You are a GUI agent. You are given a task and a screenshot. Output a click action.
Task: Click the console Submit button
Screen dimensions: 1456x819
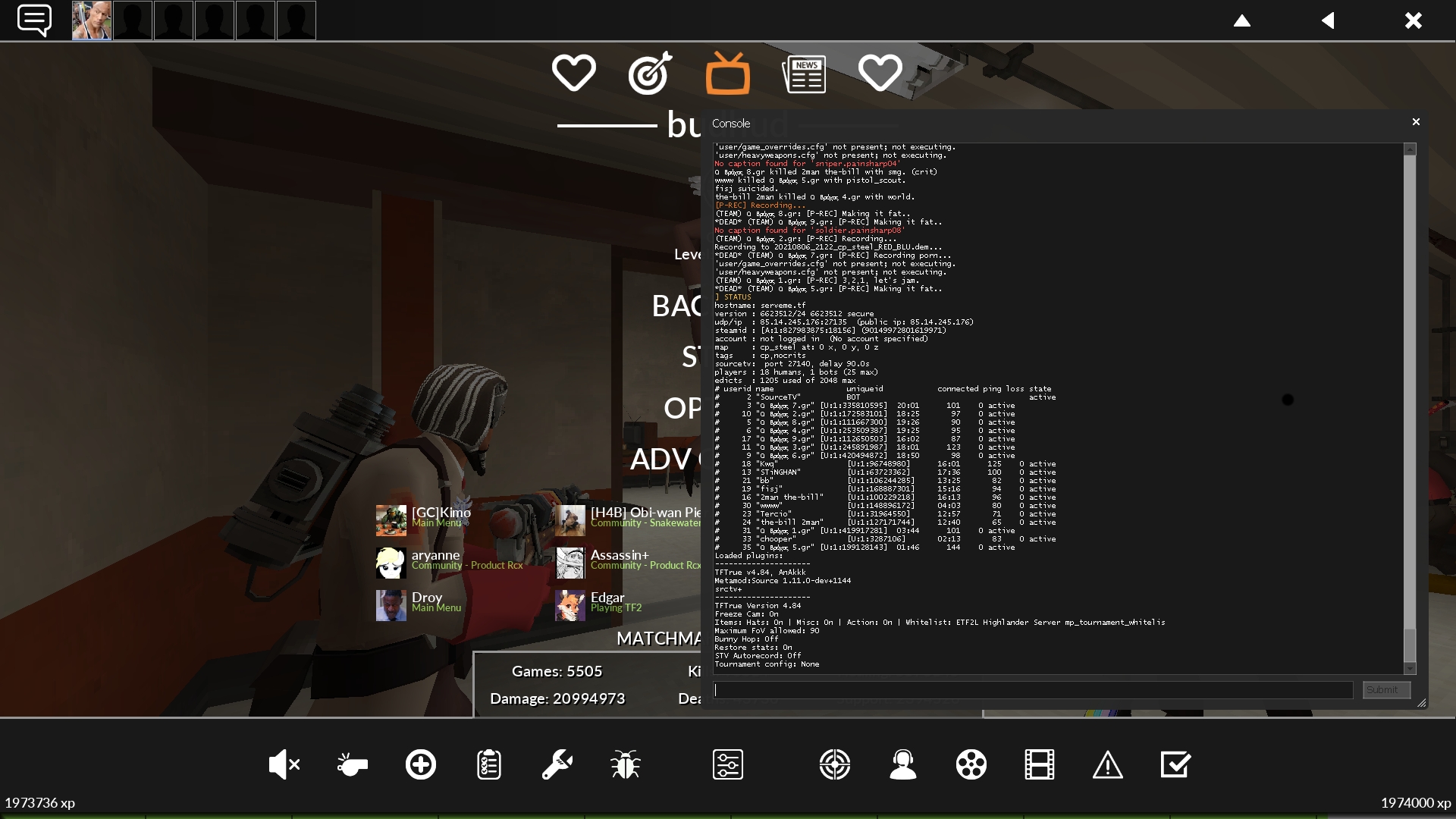(x=1386, y=690)
